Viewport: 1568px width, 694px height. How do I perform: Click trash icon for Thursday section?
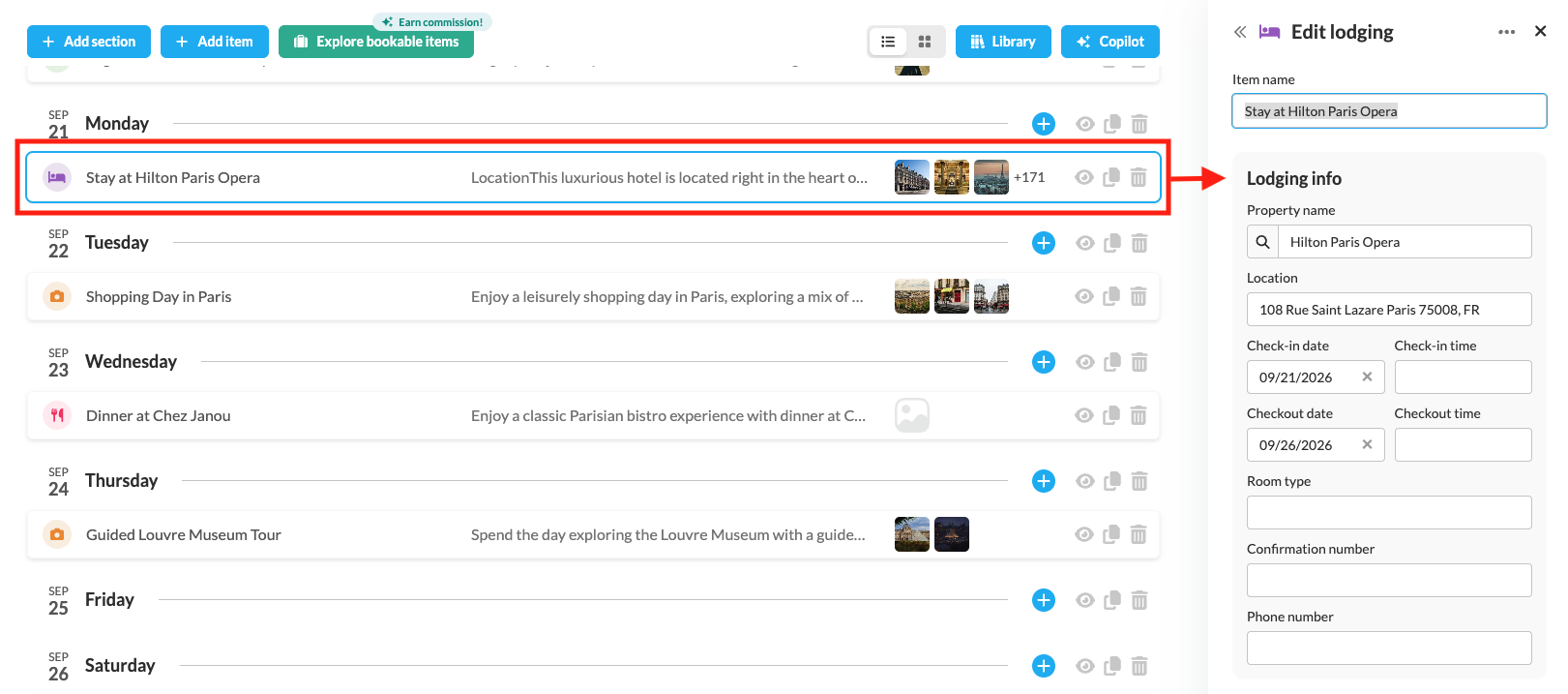point(1139,481)
